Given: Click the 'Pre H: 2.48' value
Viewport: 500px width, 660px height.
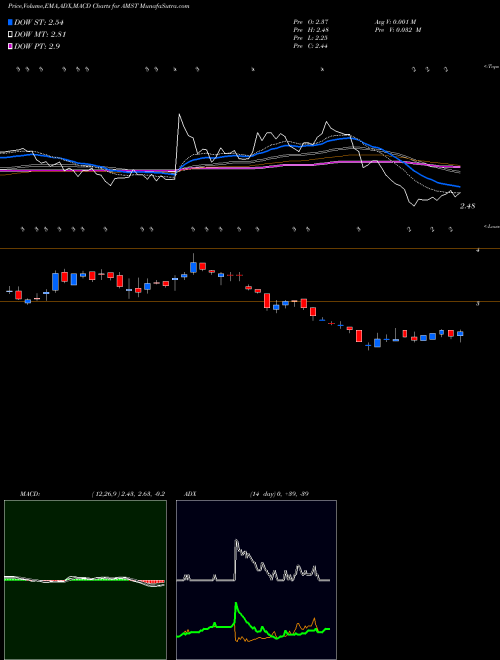Looking at the screenshot, I should pos(311,30).
